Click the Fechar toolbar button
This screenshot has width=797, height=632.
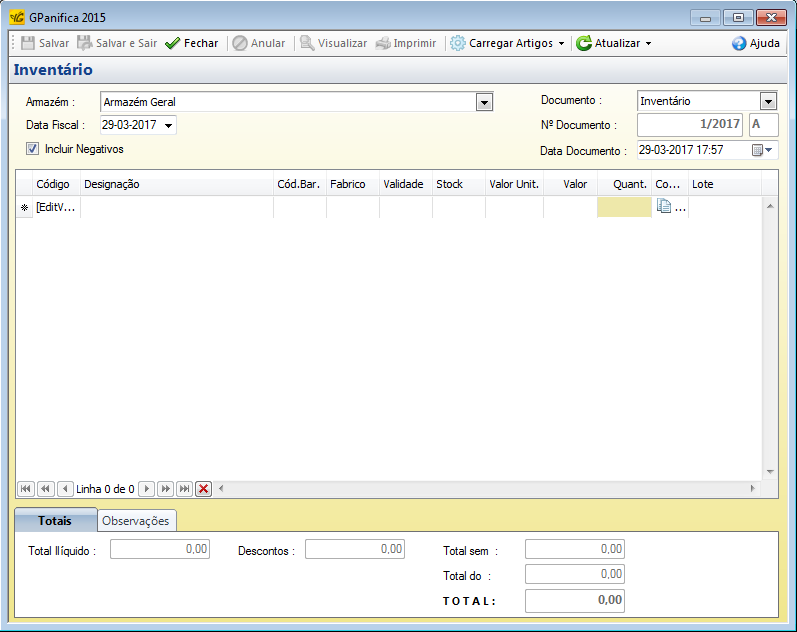[191, 44]
